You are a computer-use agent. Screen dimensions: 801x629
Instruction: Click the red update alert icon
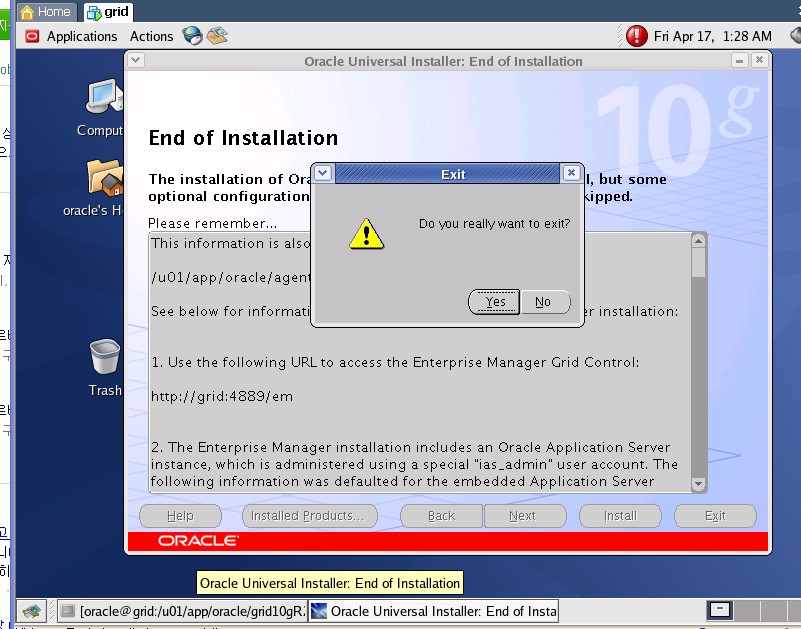tap(636, 36)
